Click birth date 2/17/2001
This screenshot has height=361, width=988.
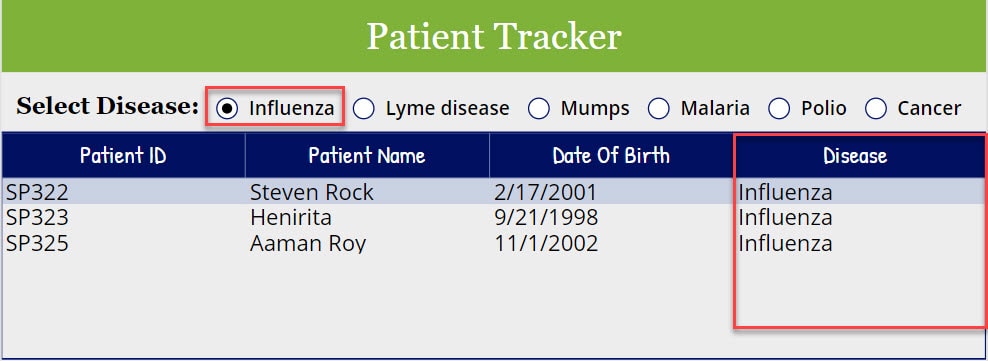click(545, 192)
